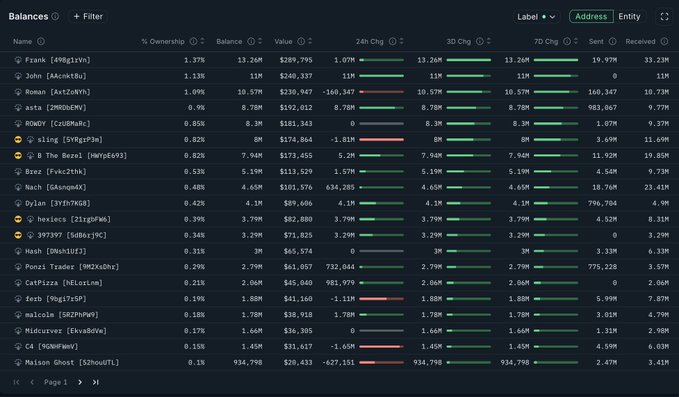Go to the next page

tap(80, 382)
